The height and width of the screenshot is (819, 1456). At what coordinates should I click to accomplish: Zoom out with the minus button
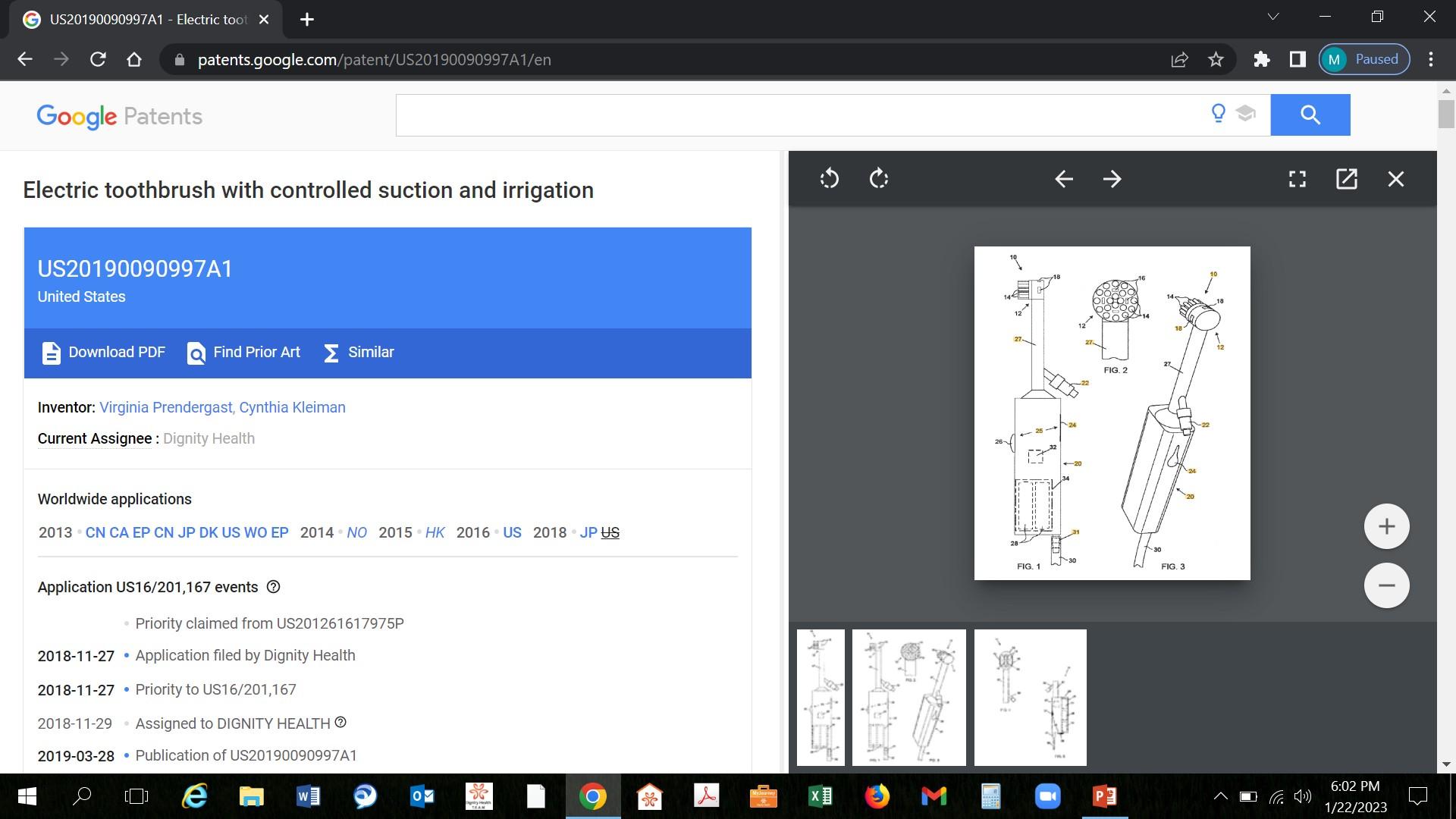[x=1386, y=585]
